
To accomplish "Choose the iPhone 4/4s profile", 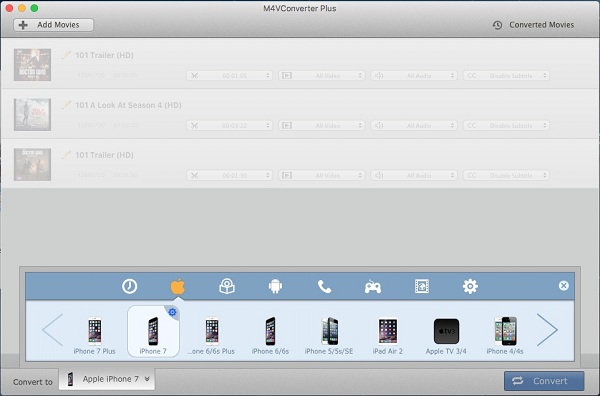I will 505,335.
